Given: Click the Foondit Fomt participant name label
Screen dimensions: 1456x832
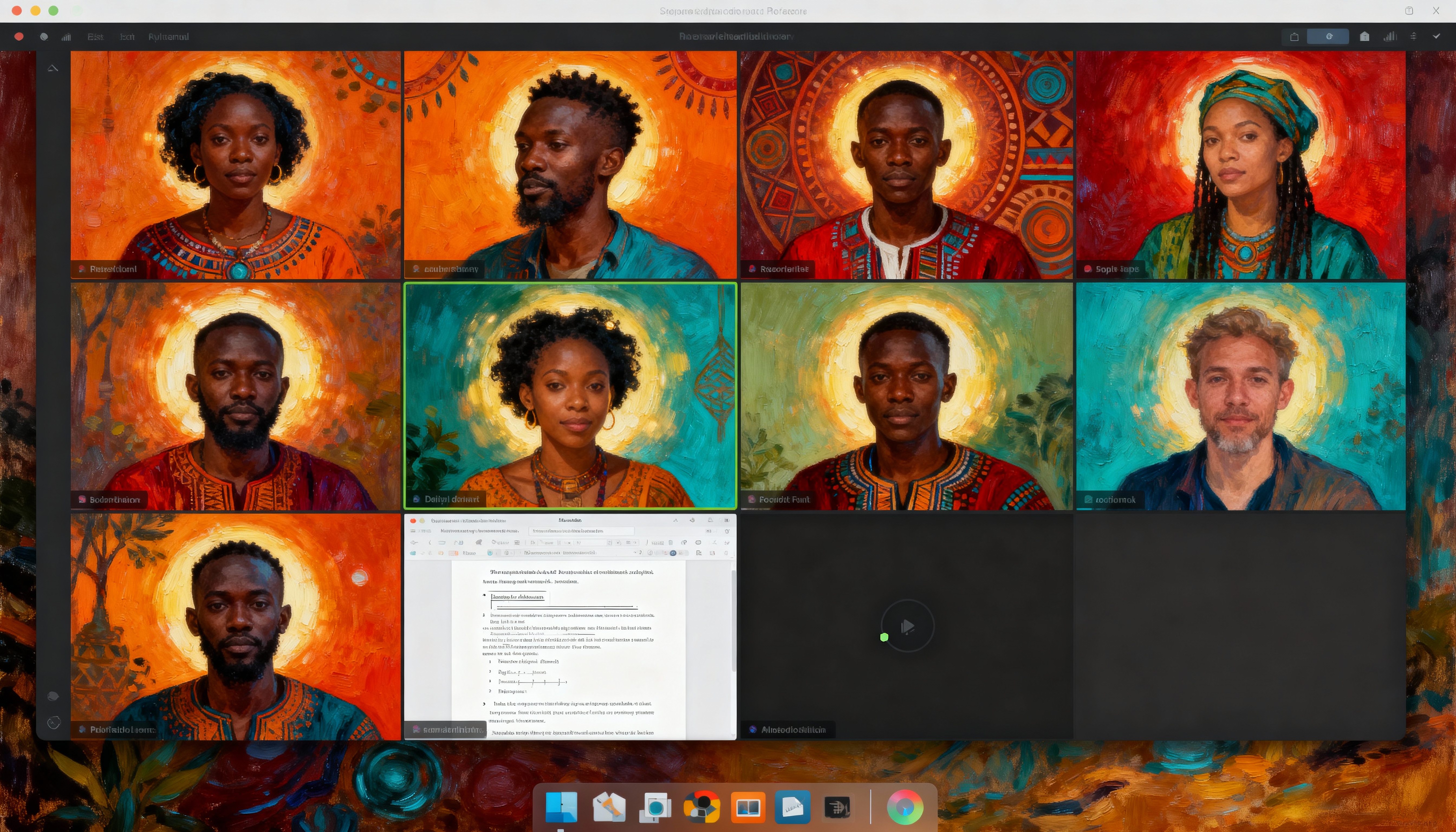Looking at the screenshot, I should 784,499.
